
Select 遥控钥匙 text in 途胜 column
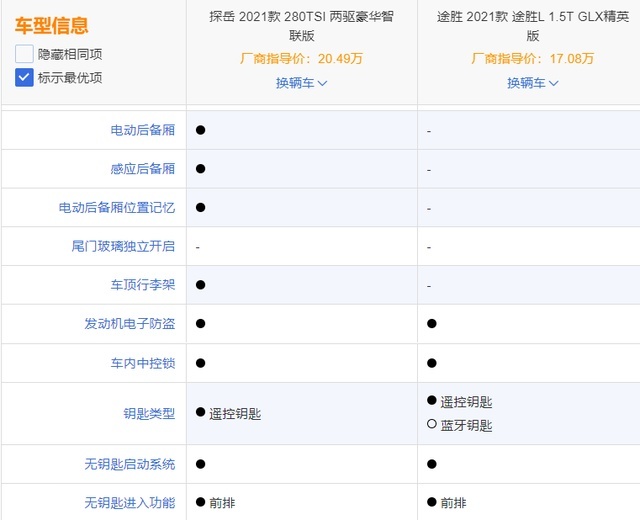[x=466, y=402]
